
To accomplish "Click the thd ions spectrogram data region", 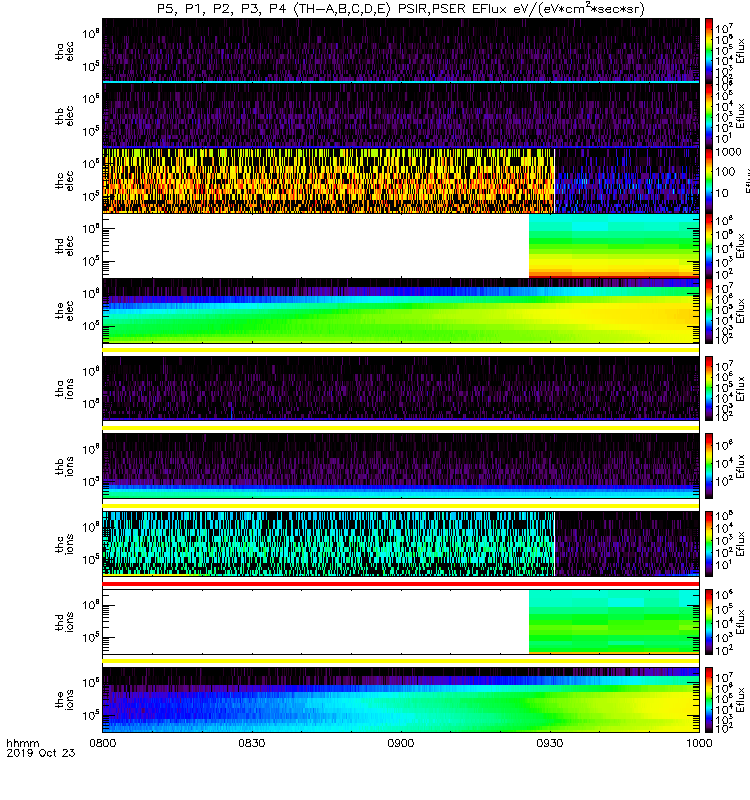I will click(614, 622).
